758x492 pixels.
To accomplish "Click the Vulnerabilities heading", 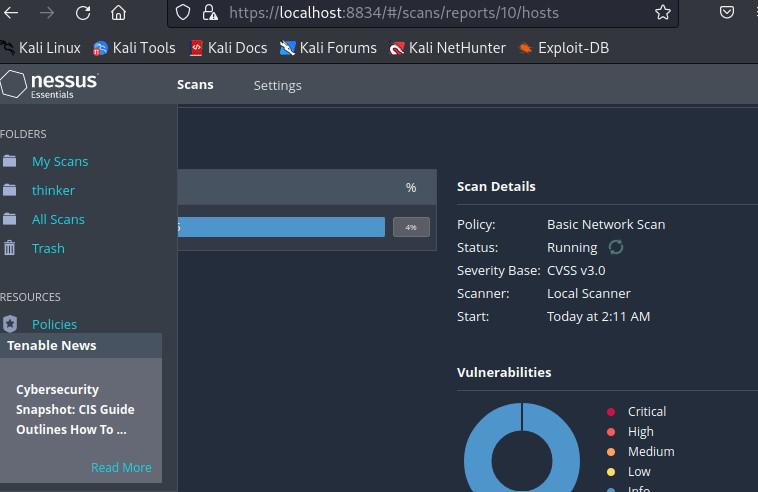I will coord(504,372).
